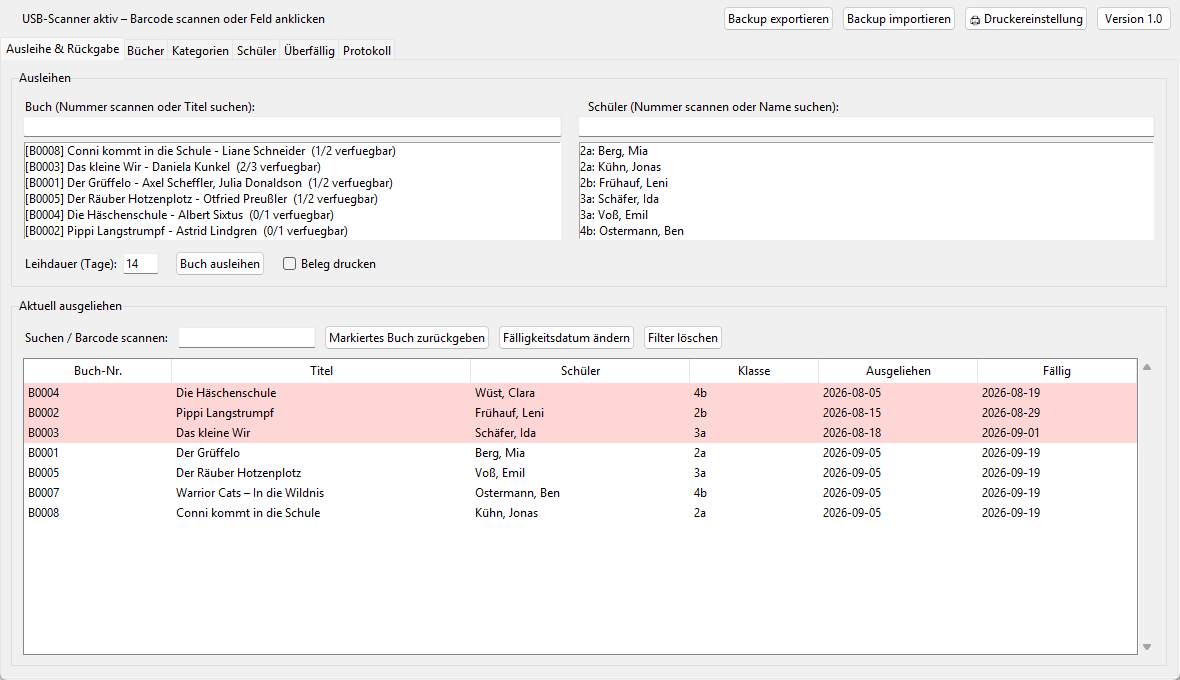Switch to the Bücher tab
Viewport: 1180px width, 680px height.
tap(145, 50)
